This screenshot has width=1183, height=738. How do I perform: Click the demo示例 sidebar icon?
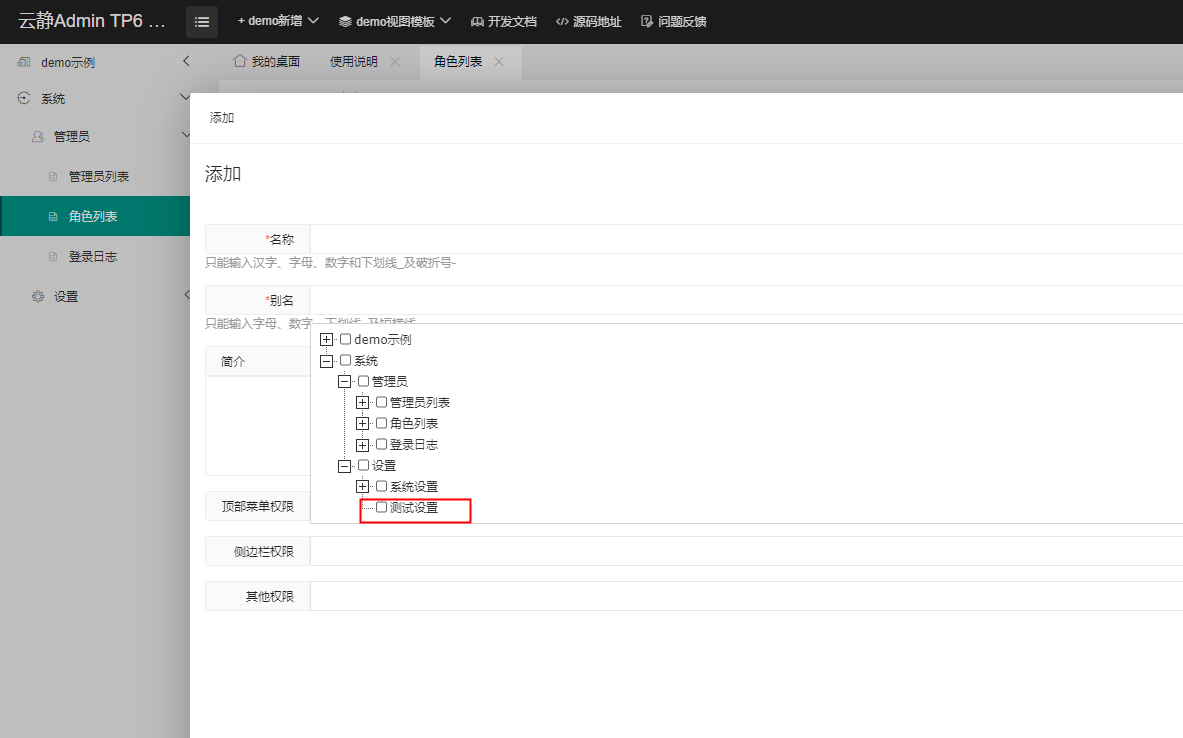pos(24,62)
